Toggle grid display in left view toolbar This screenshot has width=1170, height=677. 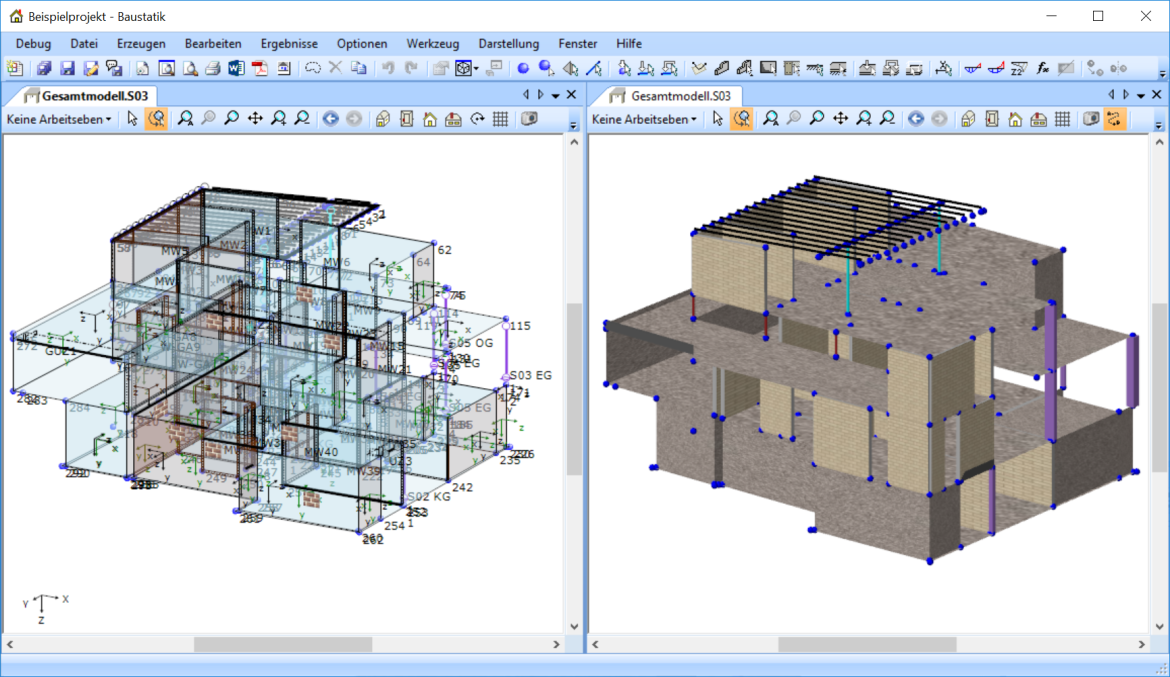[x=500, y=119]
